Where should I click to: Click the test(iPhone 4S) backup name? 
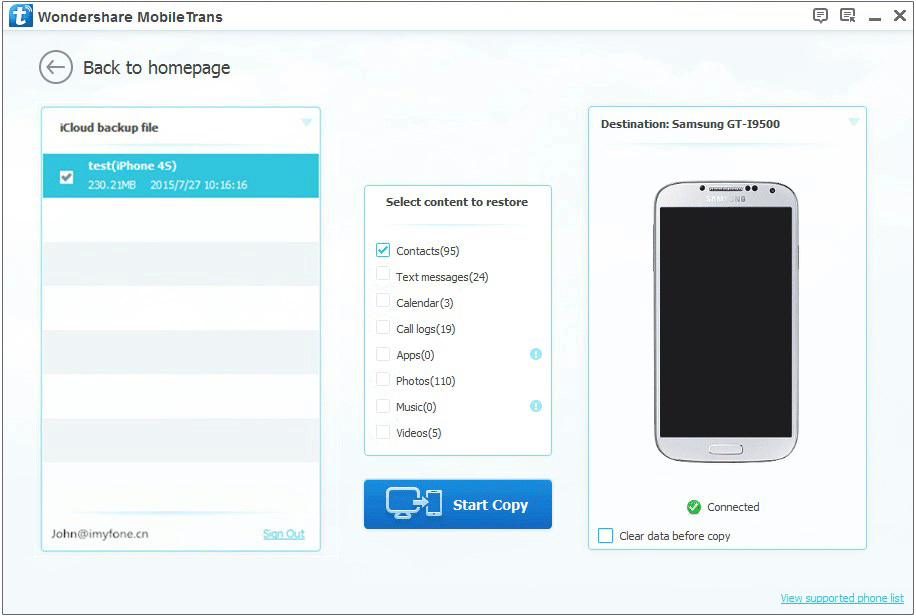[x=132, y=166]
